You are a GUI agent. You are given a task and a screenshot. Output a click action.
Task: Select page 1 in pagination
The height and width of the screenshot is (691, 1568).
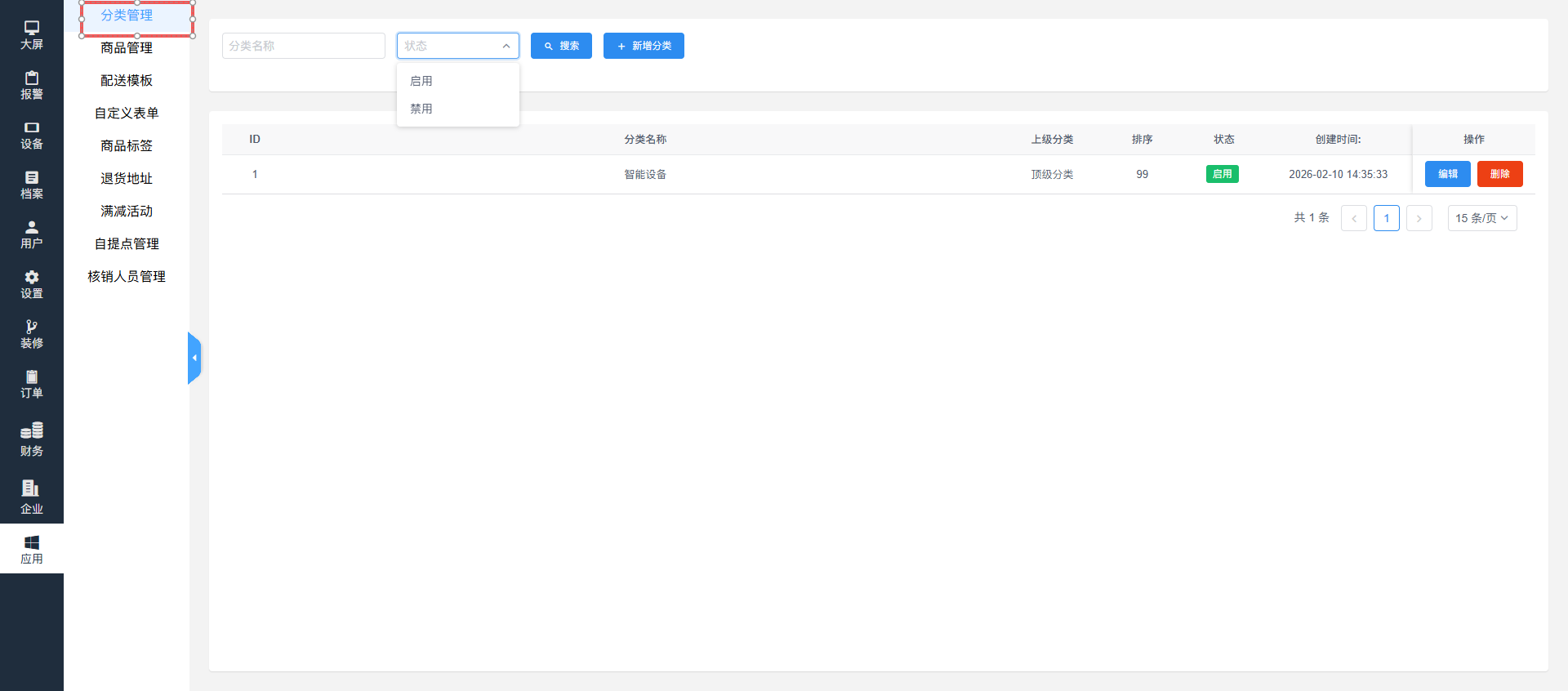(1387, 218)
